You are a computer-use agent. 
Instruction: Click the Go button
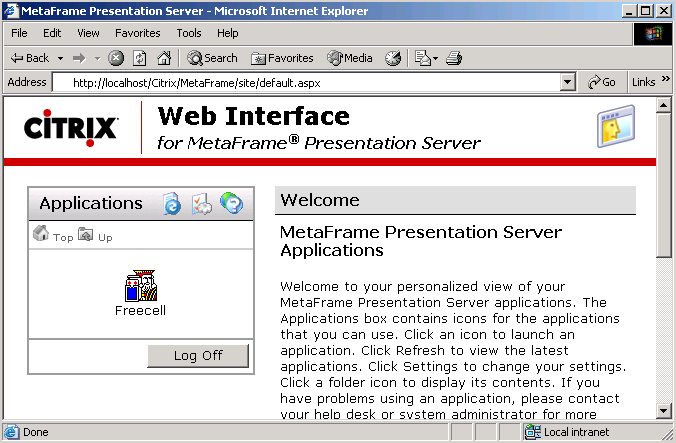(x=602, y=82)
